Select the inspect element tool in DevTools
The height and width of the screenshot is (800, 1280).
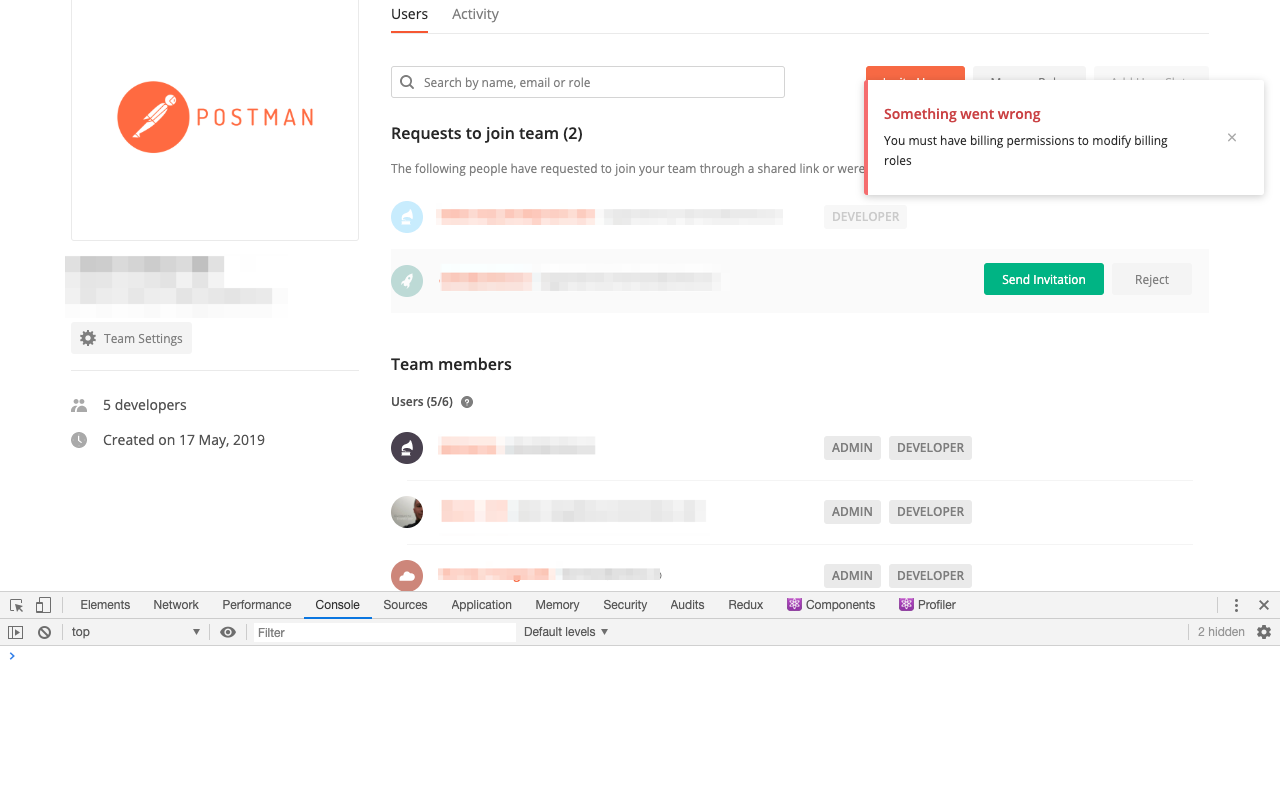pos(15,605)
